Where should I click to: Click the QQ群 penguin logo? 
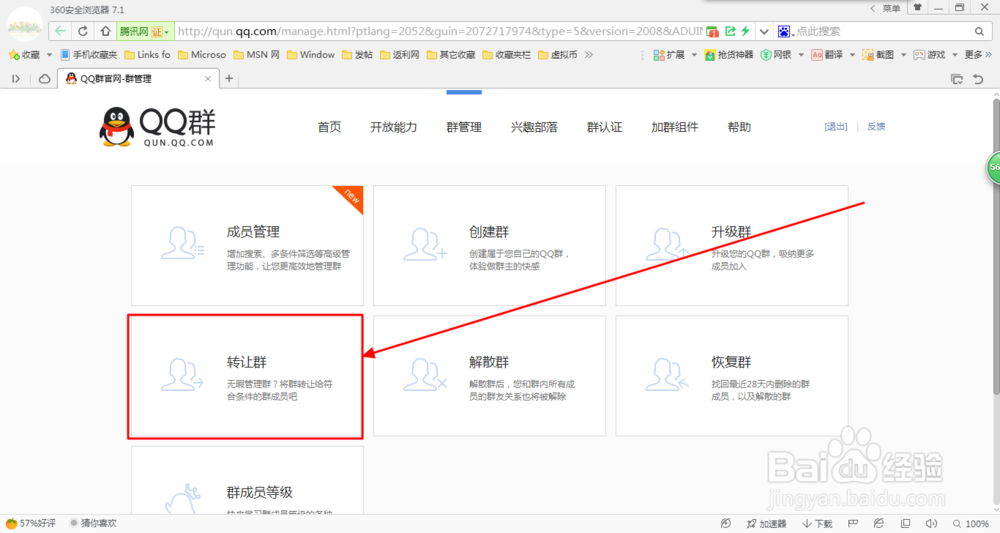(x=157, y=127)
